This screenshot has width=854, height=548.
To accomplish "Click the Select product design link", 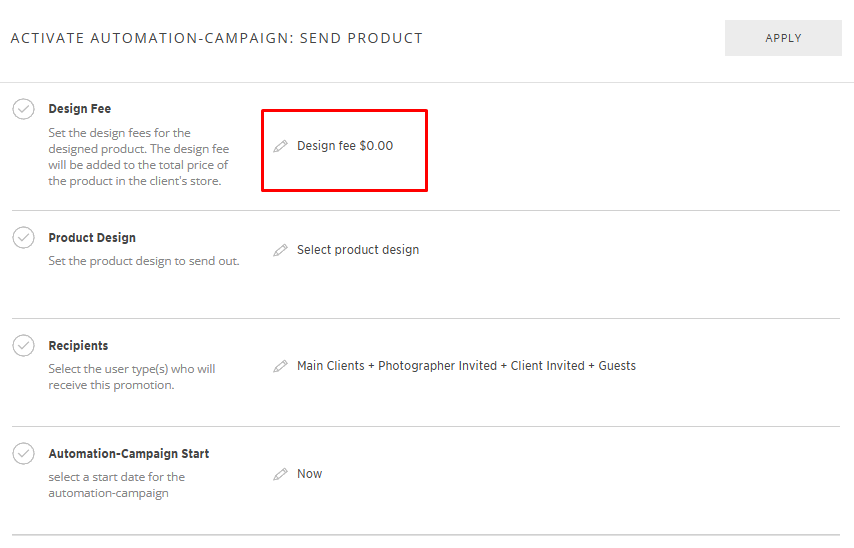I will pyautogui.click(x=358, y=250).
